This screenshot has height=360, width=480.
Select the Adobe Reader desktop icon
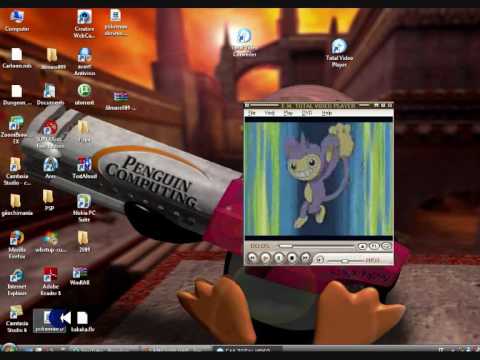pos(51,282)
